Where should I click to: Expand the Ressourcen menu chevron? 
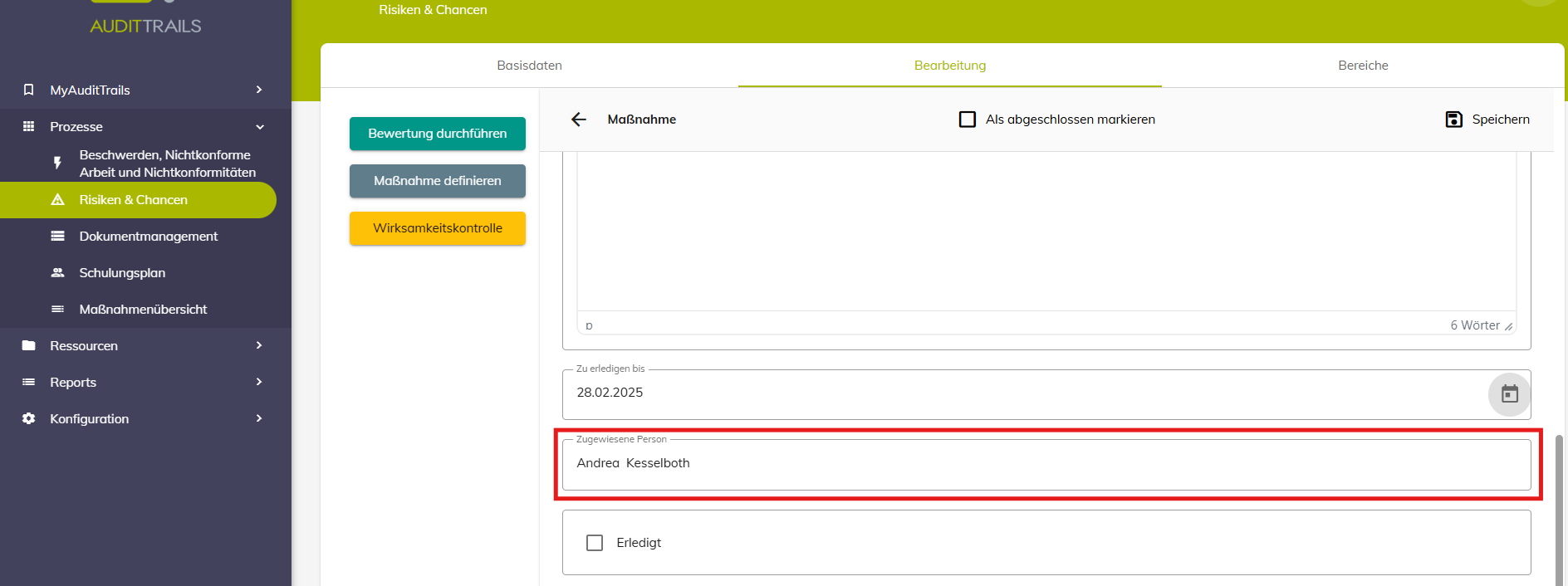(259, 345)
